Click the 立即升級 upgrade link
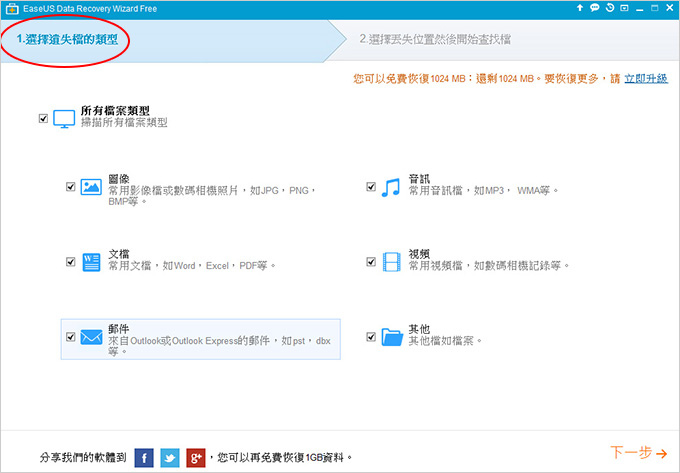This screenshot has width=680, height=473. [x=646, y=78]
